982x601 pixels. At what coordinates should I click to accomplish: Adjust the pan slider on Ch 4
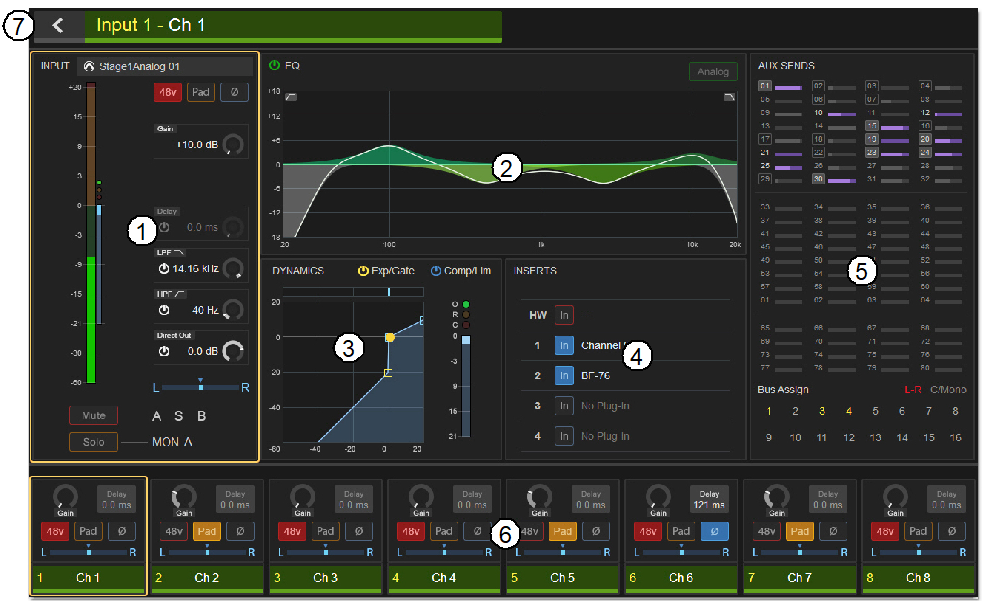(x=444, y=552)
